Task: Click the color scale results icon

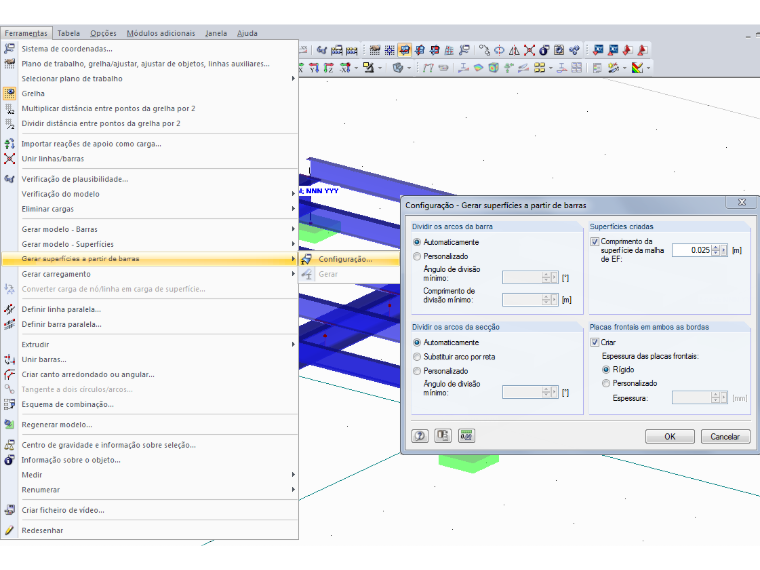Action: pos(637,68)
